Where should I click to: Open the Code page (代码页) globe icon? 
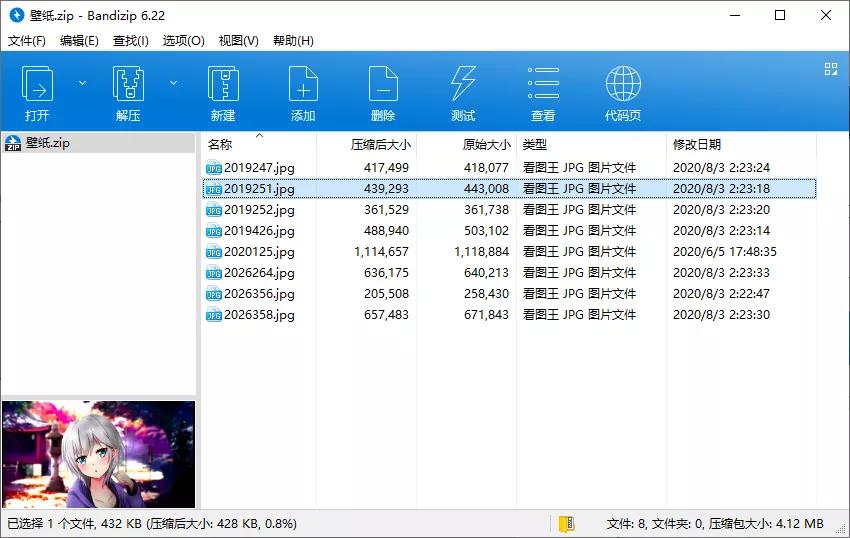pos(623,84)
